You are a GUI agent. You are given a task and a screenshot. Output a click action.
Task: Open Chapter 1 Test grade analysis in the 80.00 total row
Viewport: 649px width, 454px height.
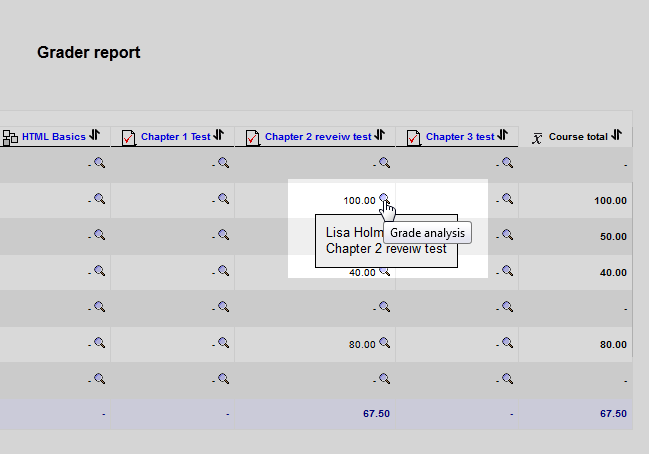pos(224,343)
